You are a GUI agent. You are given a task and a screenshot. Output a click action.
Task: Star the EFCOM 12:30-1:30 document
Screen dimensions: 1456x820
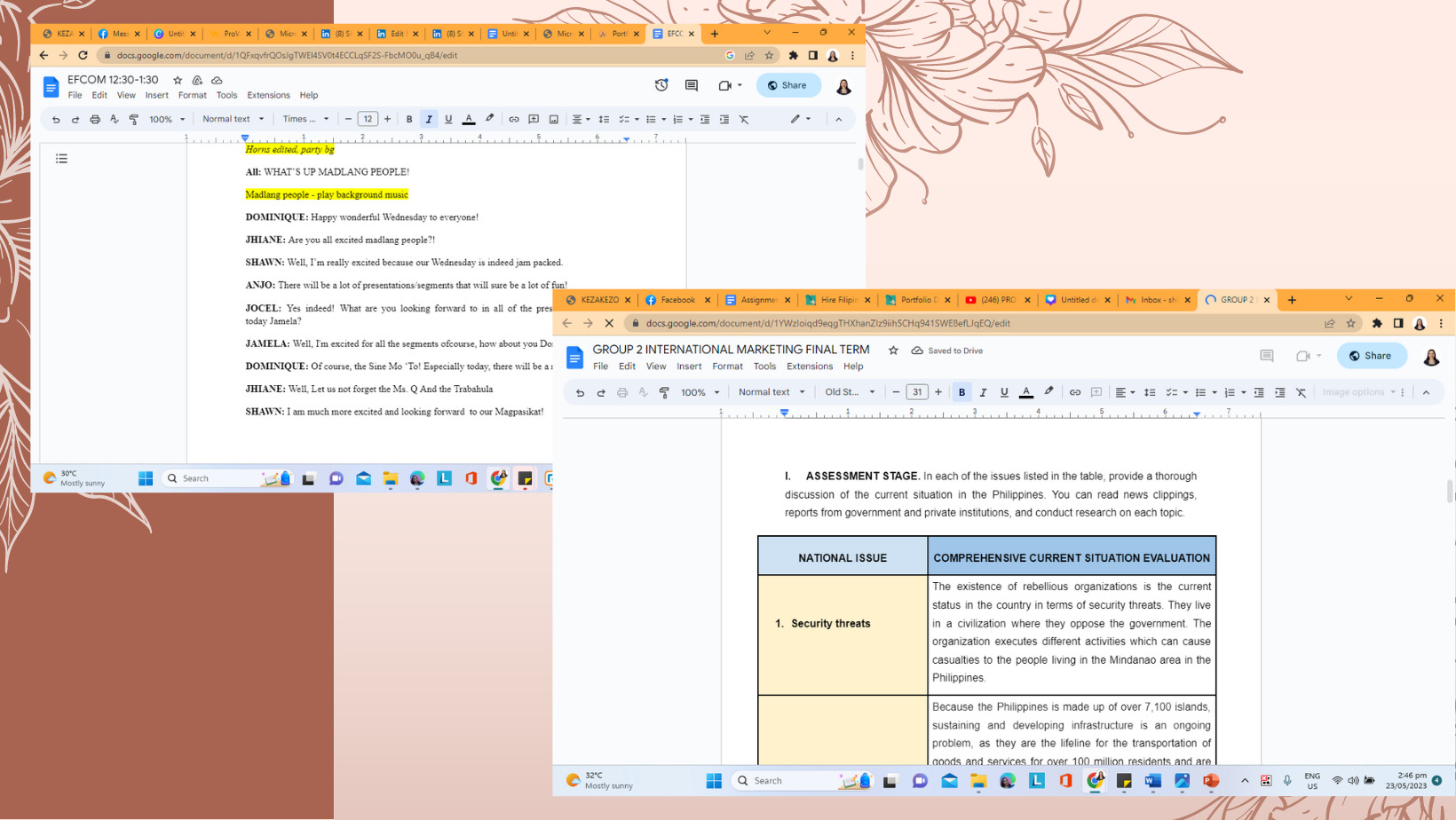click(178, 80)
